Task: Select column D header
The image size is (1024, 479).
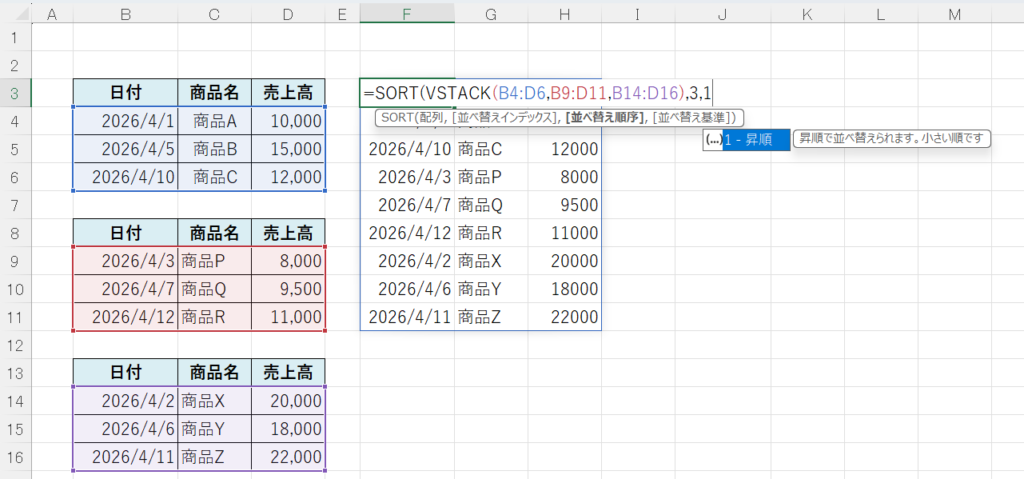Action: tap(288, 12)
